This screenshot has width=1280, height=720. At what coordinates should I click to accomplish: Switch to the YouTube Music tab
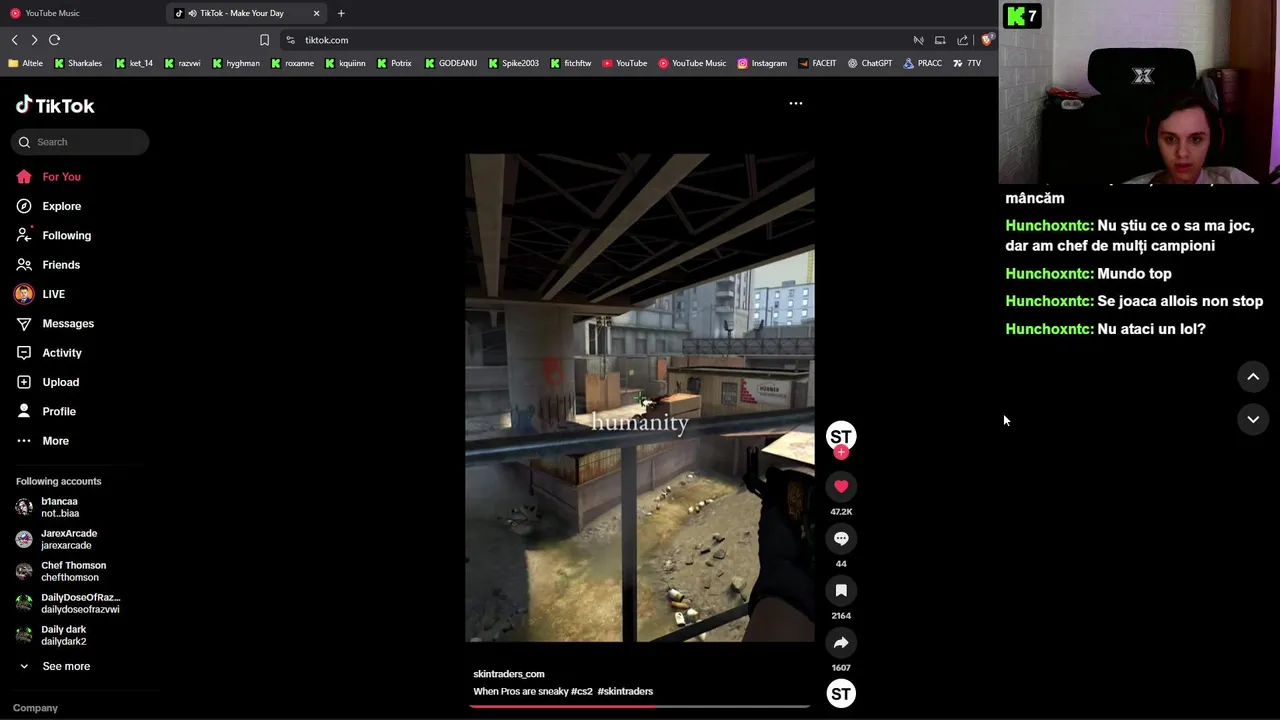pos(80,13)
